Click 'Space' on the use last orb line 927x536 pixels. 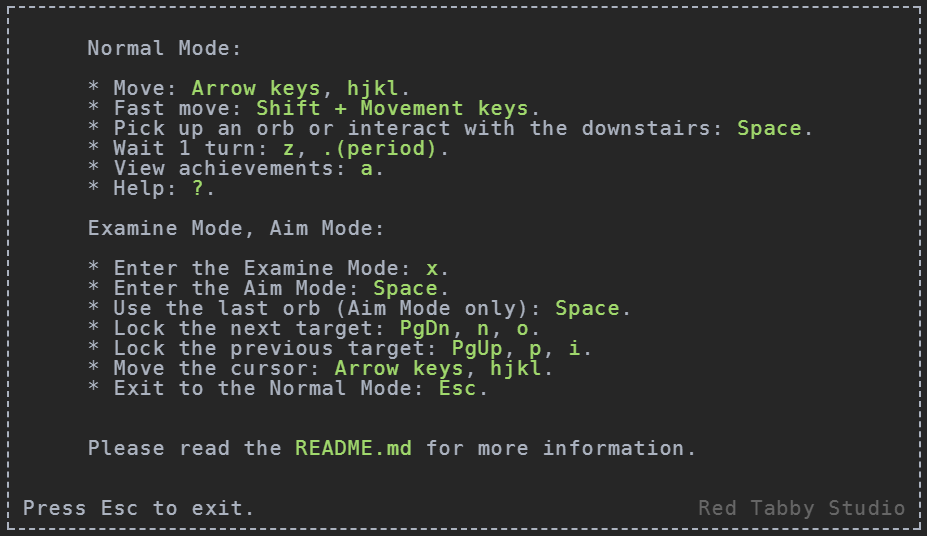[587, 308]
